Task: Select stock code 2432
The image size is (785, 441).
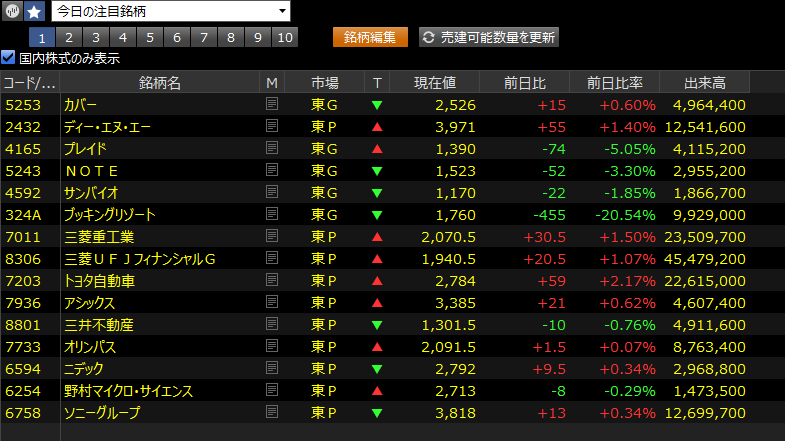Action: (23, 127)
